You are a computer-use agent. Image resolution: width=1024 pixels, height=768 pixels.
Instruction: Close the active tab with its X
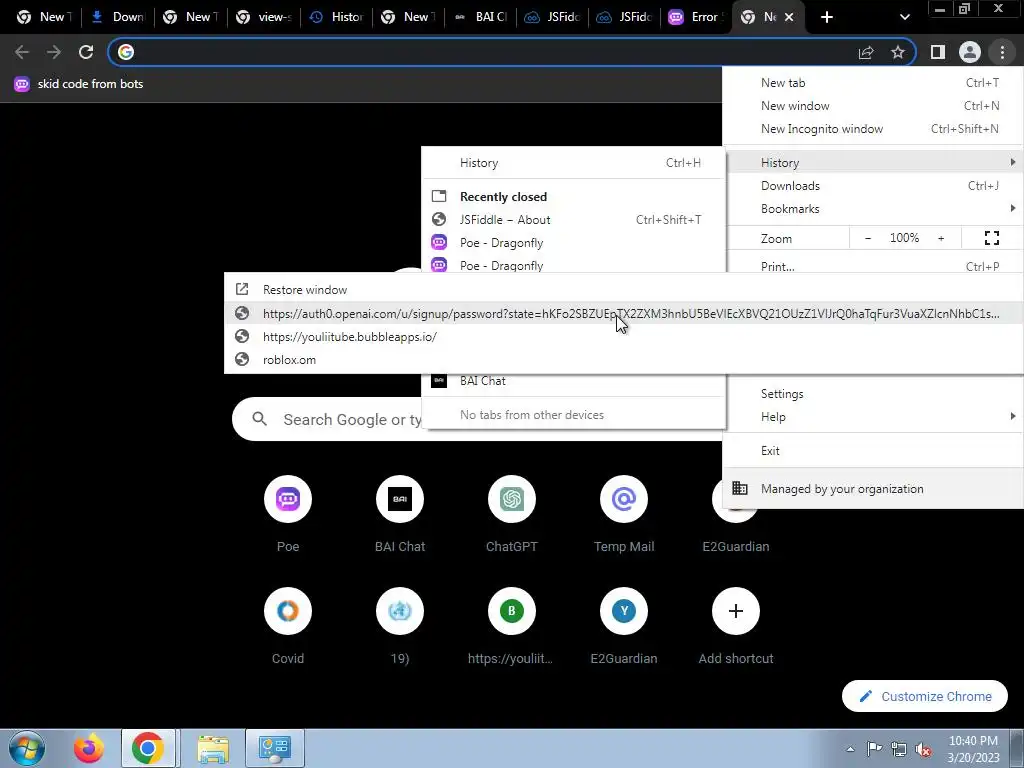click(789, 17)
